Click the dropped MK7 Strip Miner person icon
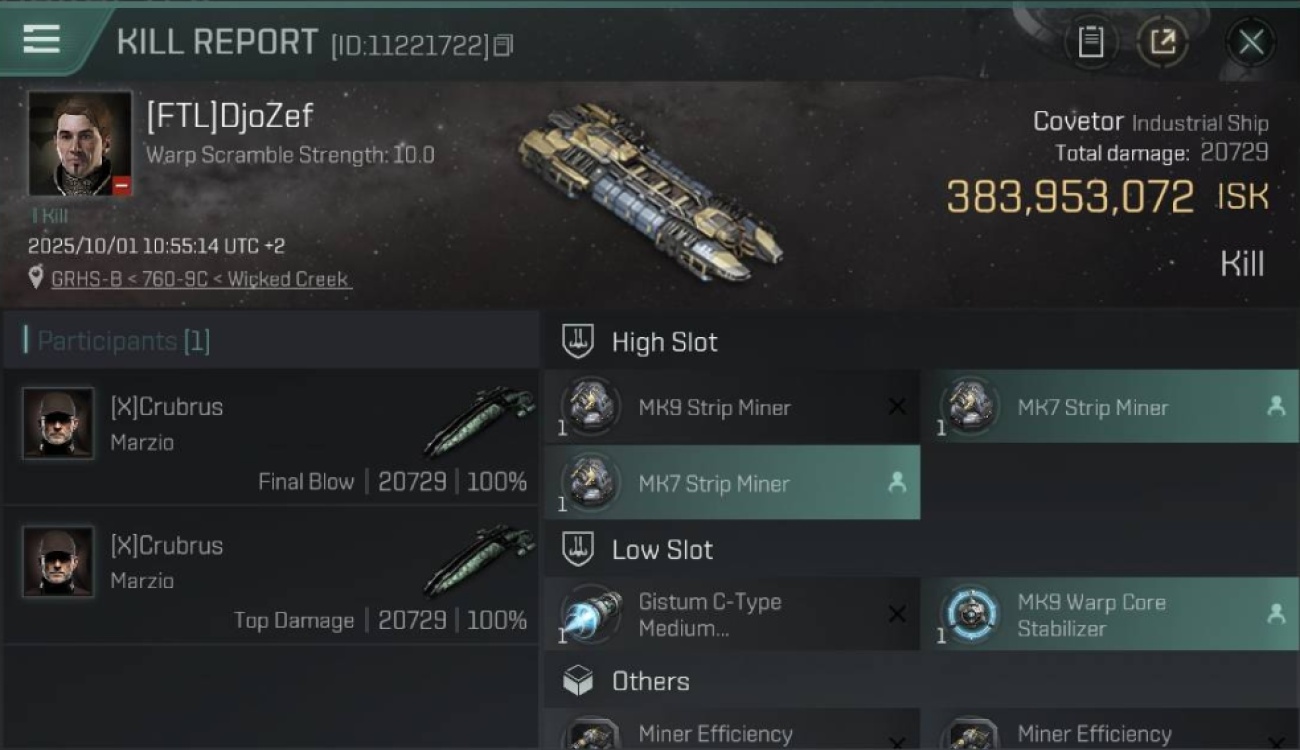 pyautogui.click(x=1276, y=407)
